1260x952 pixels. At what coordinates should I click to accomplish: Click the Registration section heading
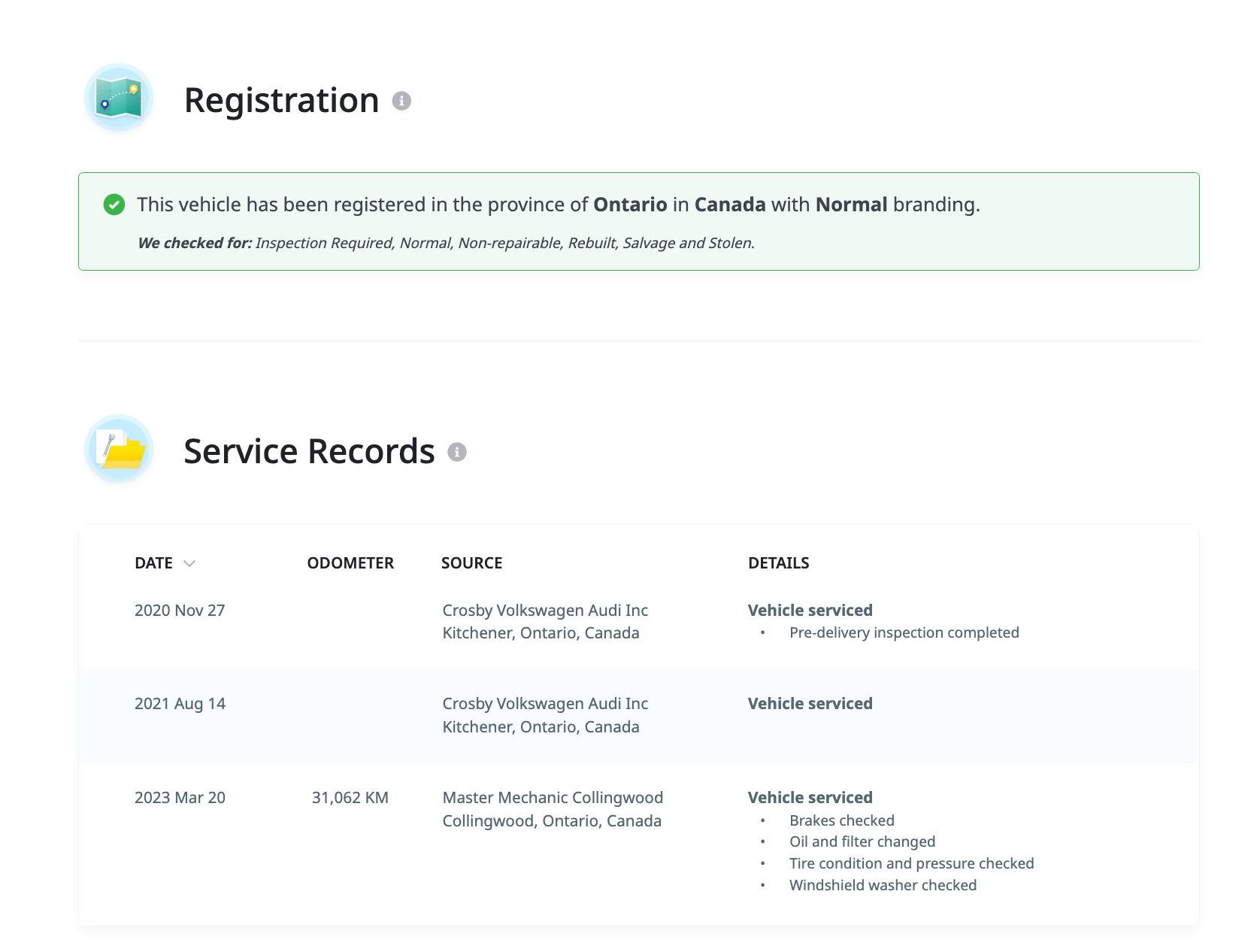tap(281, 101)
